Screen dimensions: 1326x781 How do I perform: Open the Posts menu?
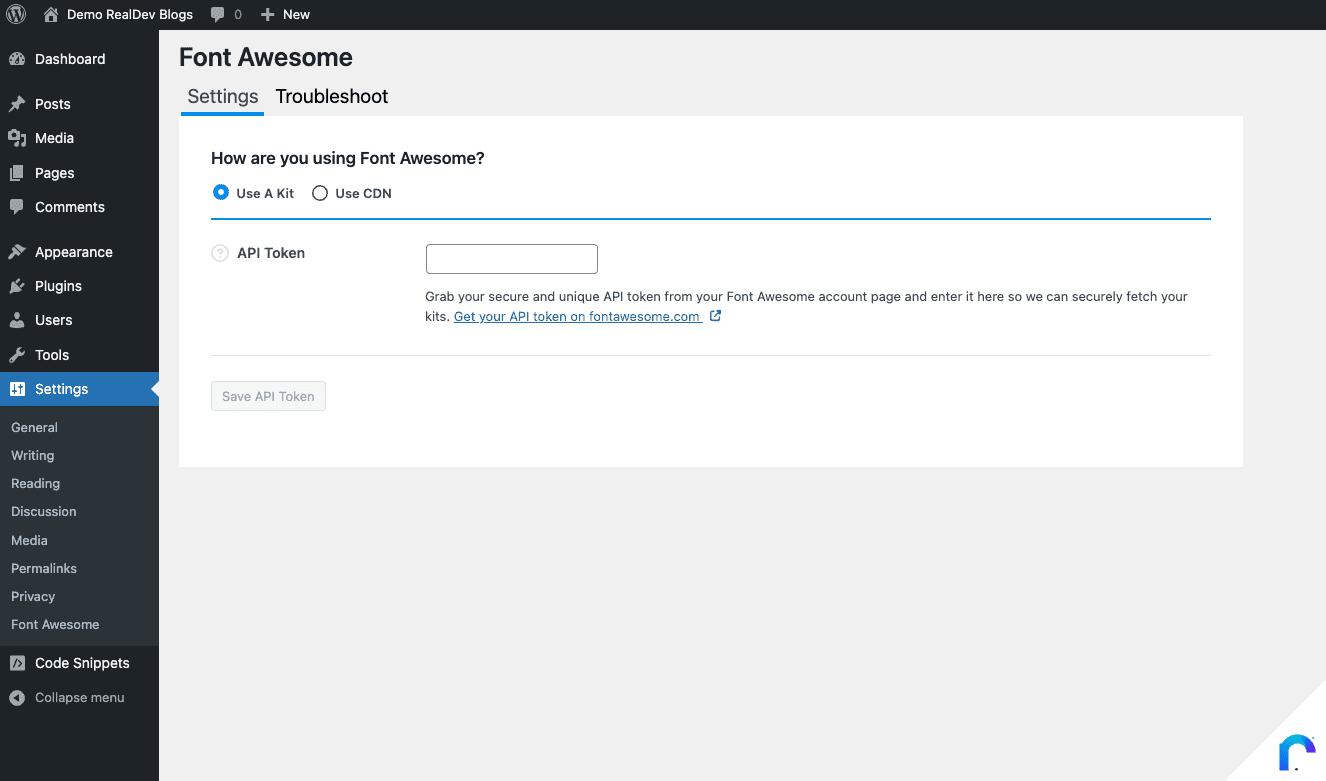click(79, 104)
